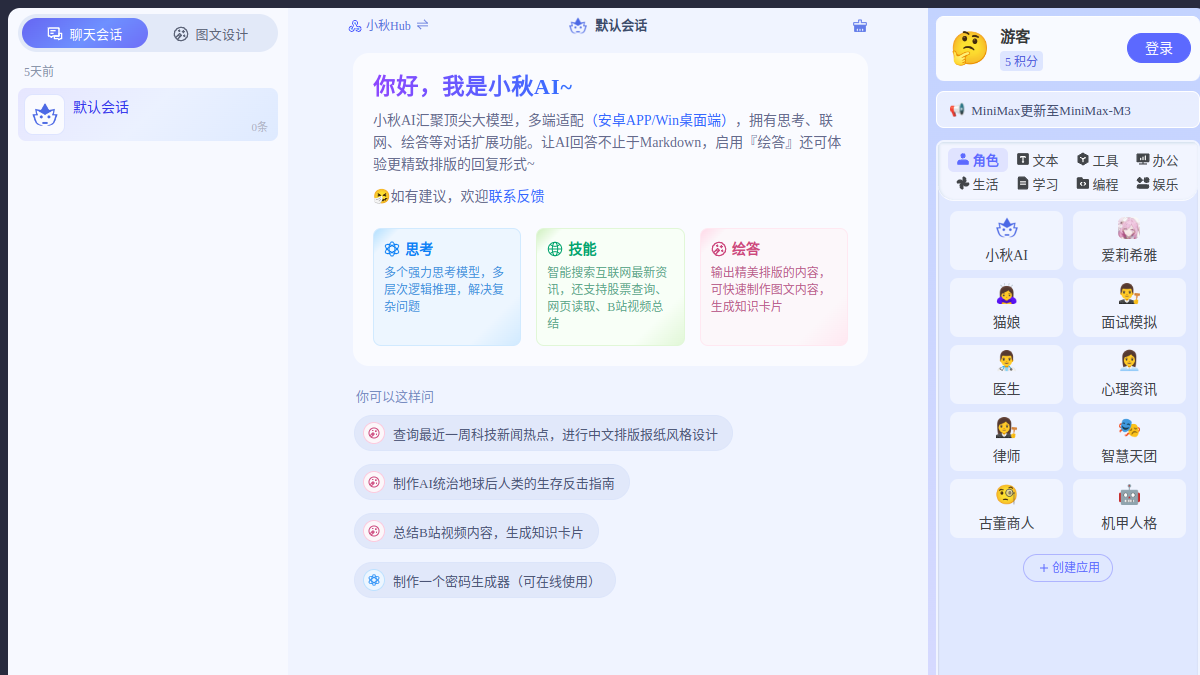Select the 工具 category tab

click(x=1097, y=160)
